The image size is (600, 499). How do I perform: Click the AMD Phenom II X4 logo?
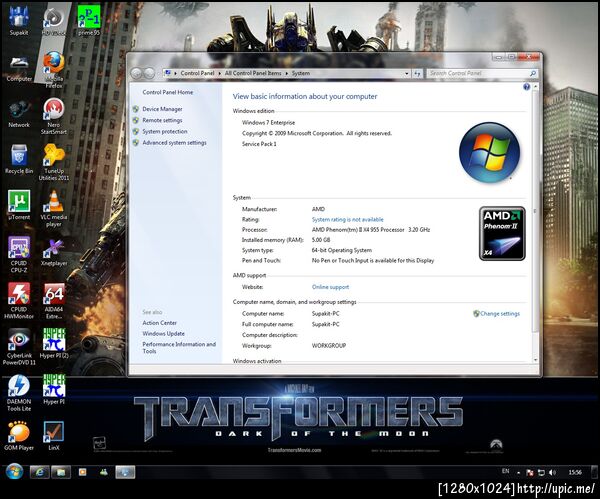[502, 233]
